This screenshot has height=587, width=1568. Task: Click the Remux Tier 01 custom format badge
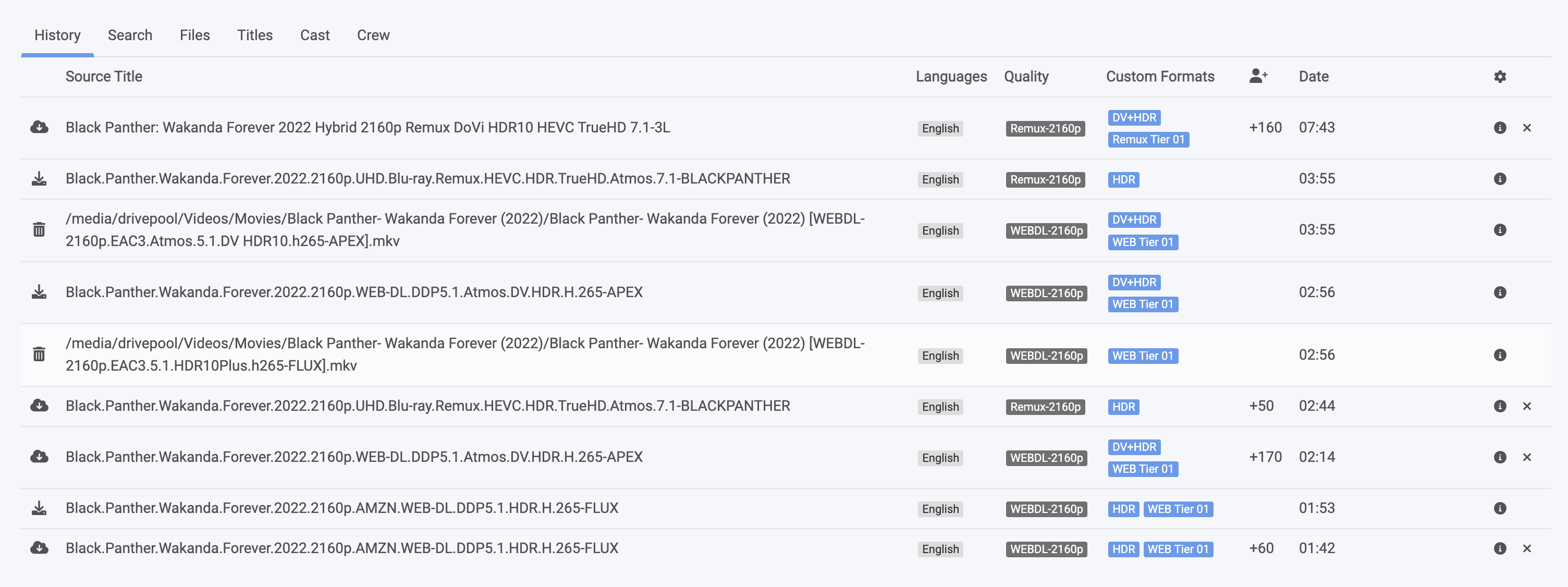pyautogui.click(x=1148, y=139)
